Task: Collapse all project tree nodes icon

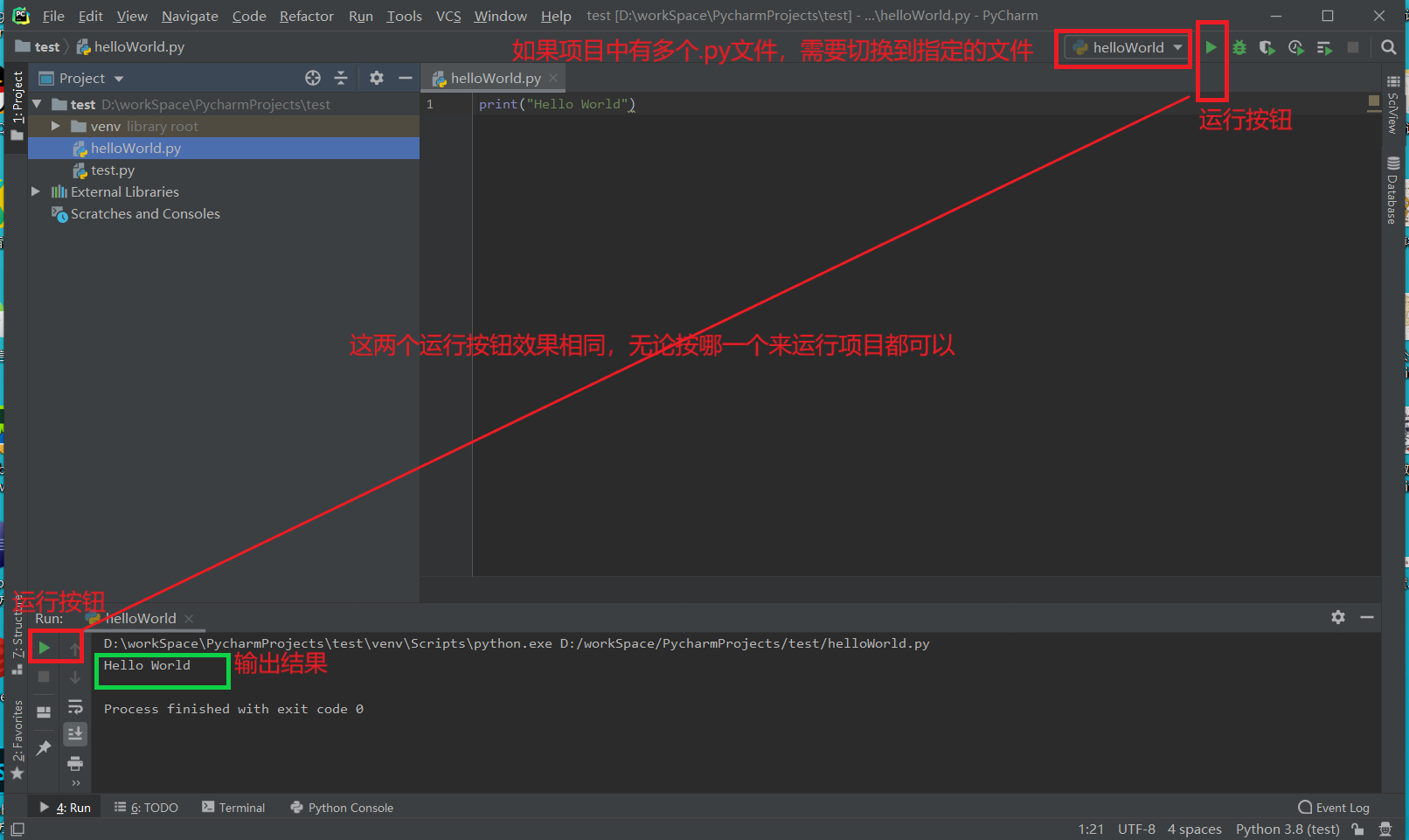Action: 341,78
